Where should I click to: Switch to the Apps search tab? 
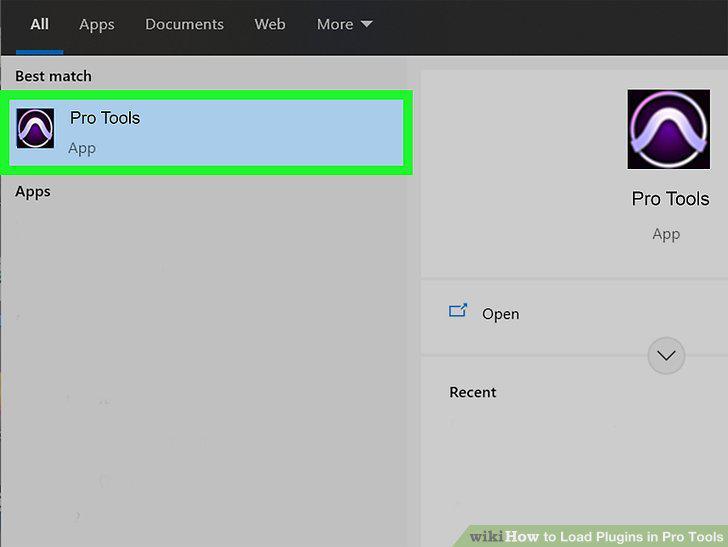pos(97,24)
